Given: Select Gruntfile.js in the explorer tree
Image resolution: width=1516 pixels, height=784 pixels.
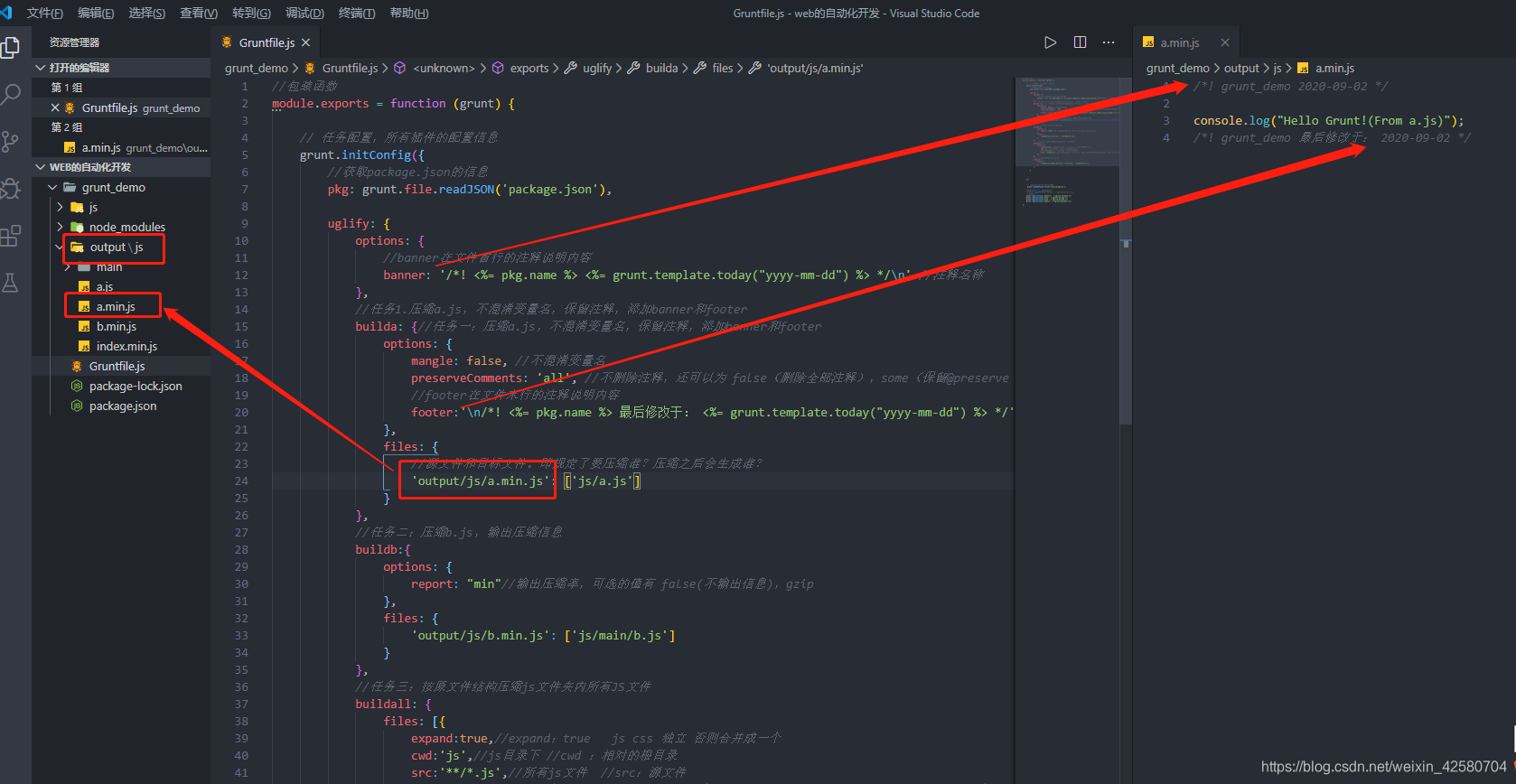Looking at the screenshot, I should pos(121,366).
